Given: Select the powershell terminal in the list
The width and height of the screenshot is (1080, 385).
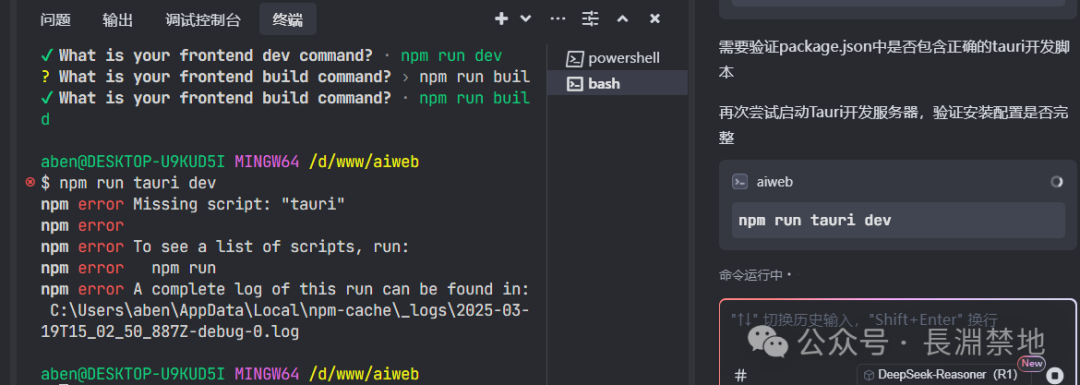Looking at the screenshot, I should [617, 58].
